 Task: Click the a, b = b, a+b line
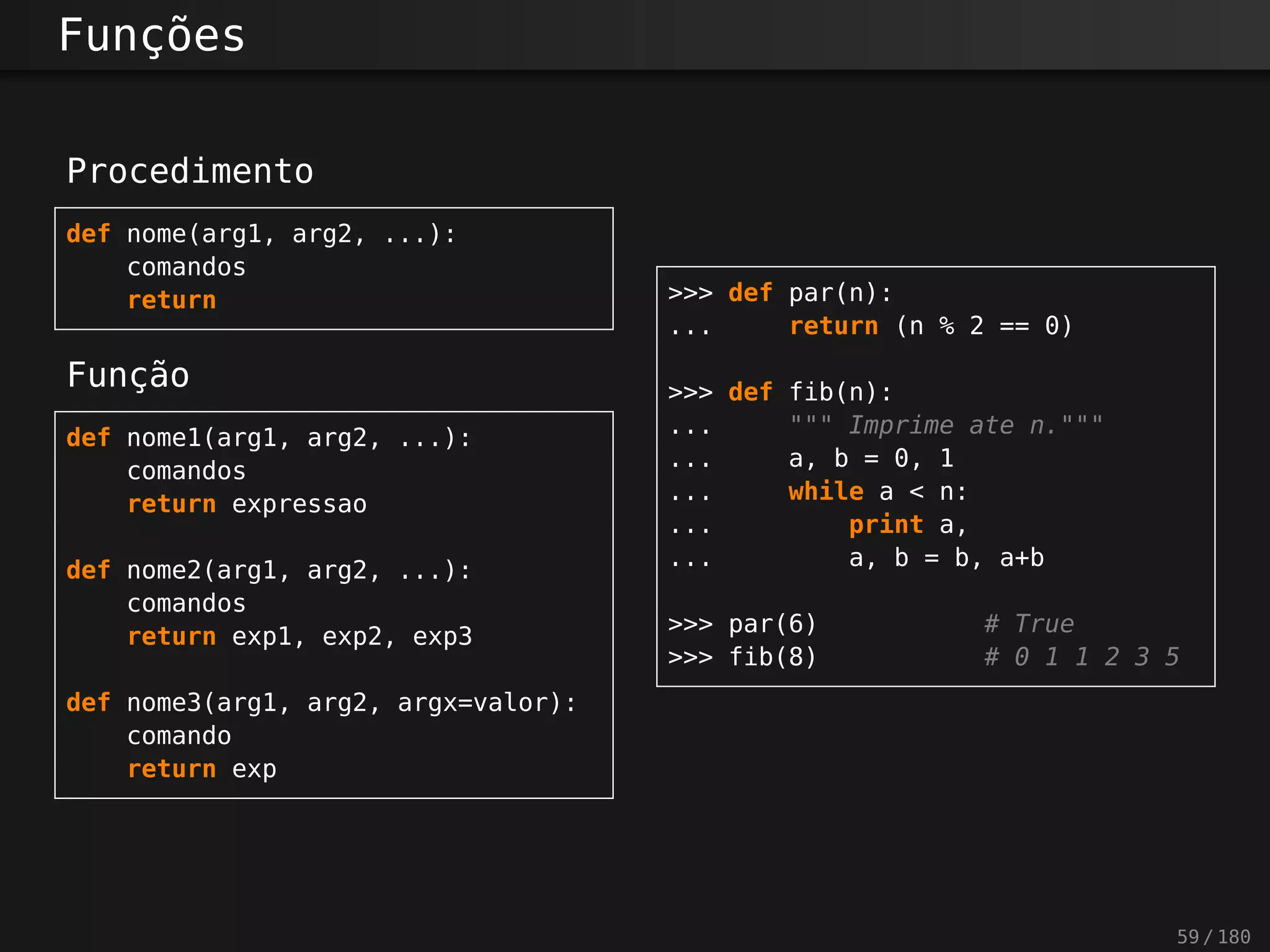(946, 558)
